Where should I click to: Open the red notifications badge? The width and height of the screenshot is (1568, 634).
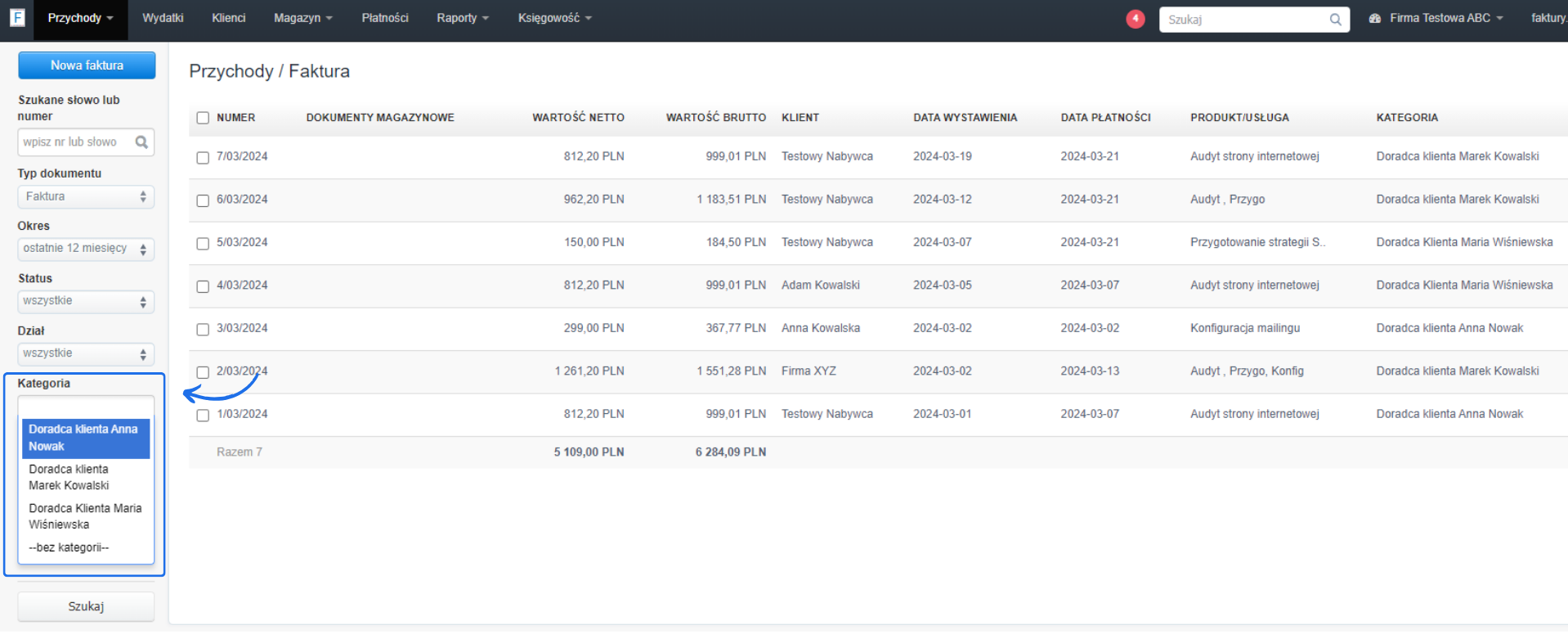[1135, 19]
